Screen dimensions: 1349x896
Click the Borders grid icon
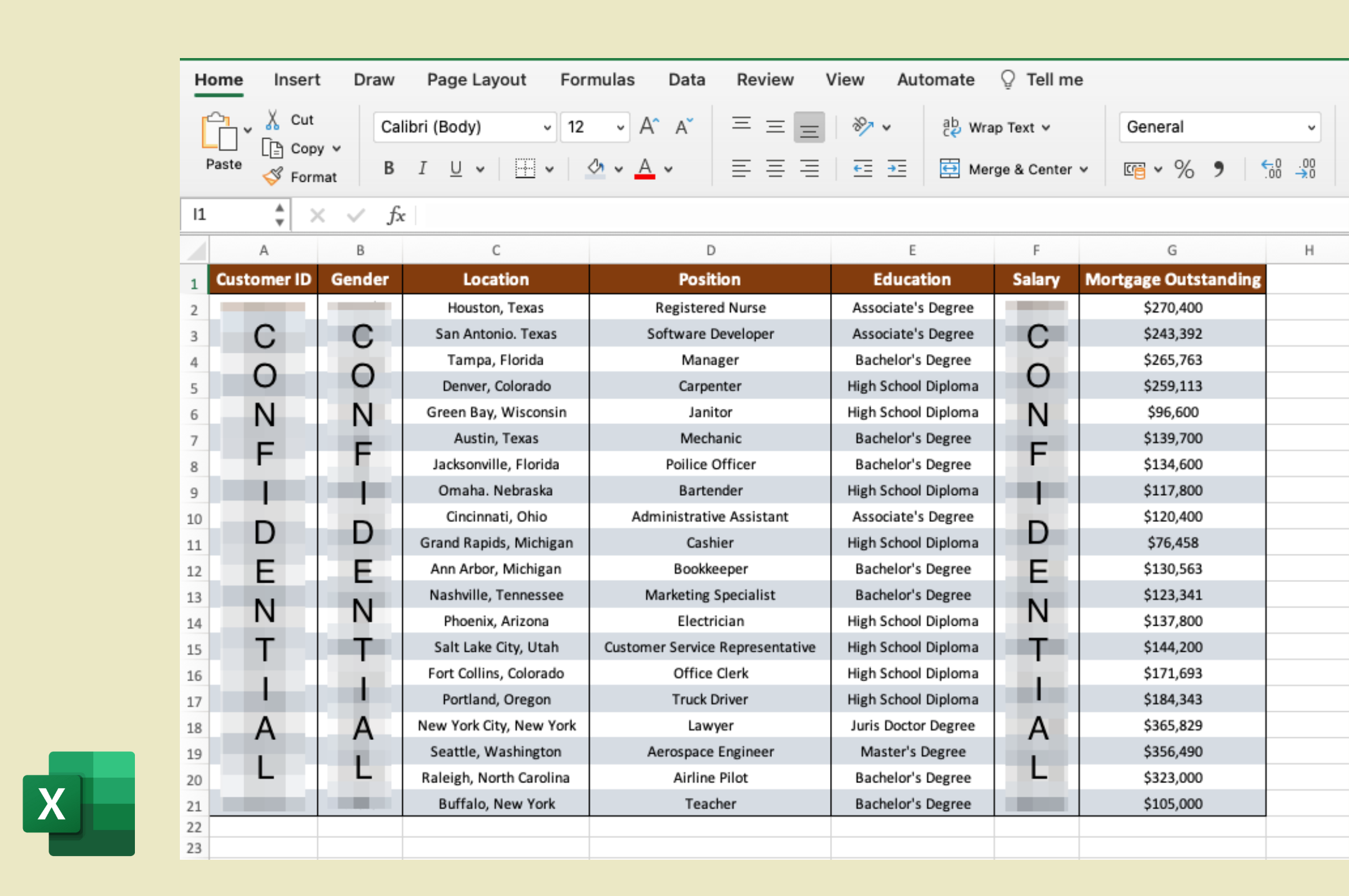pos(525,169)
